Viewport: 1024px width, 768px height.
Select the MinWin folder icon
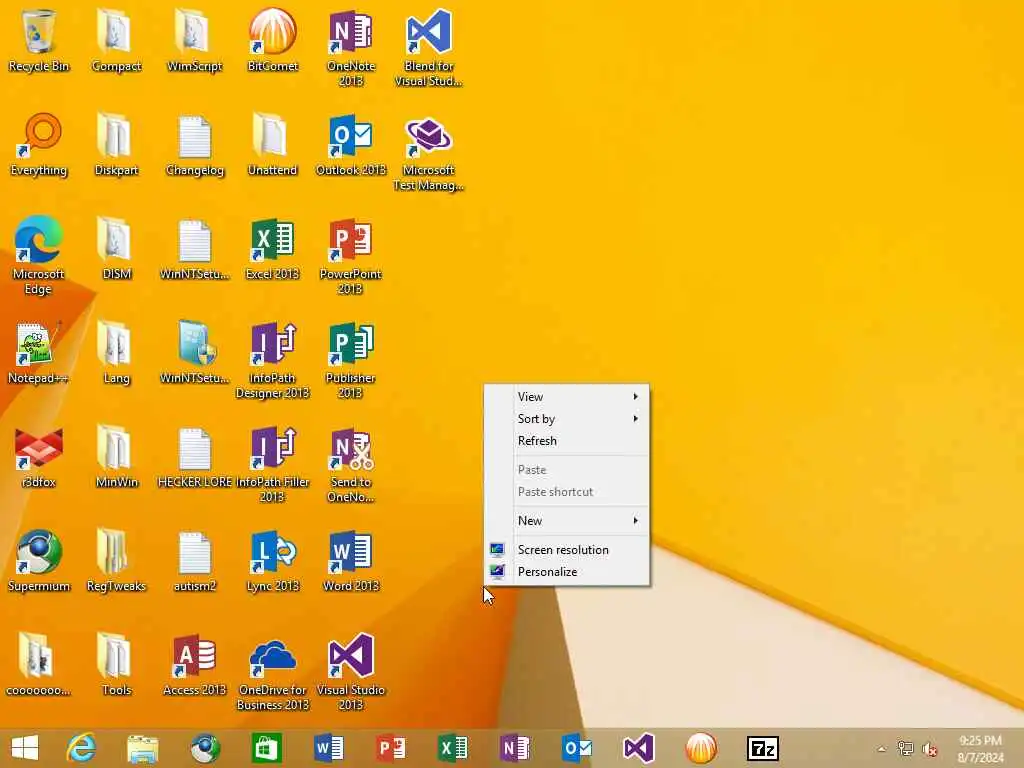click(116, 456)
